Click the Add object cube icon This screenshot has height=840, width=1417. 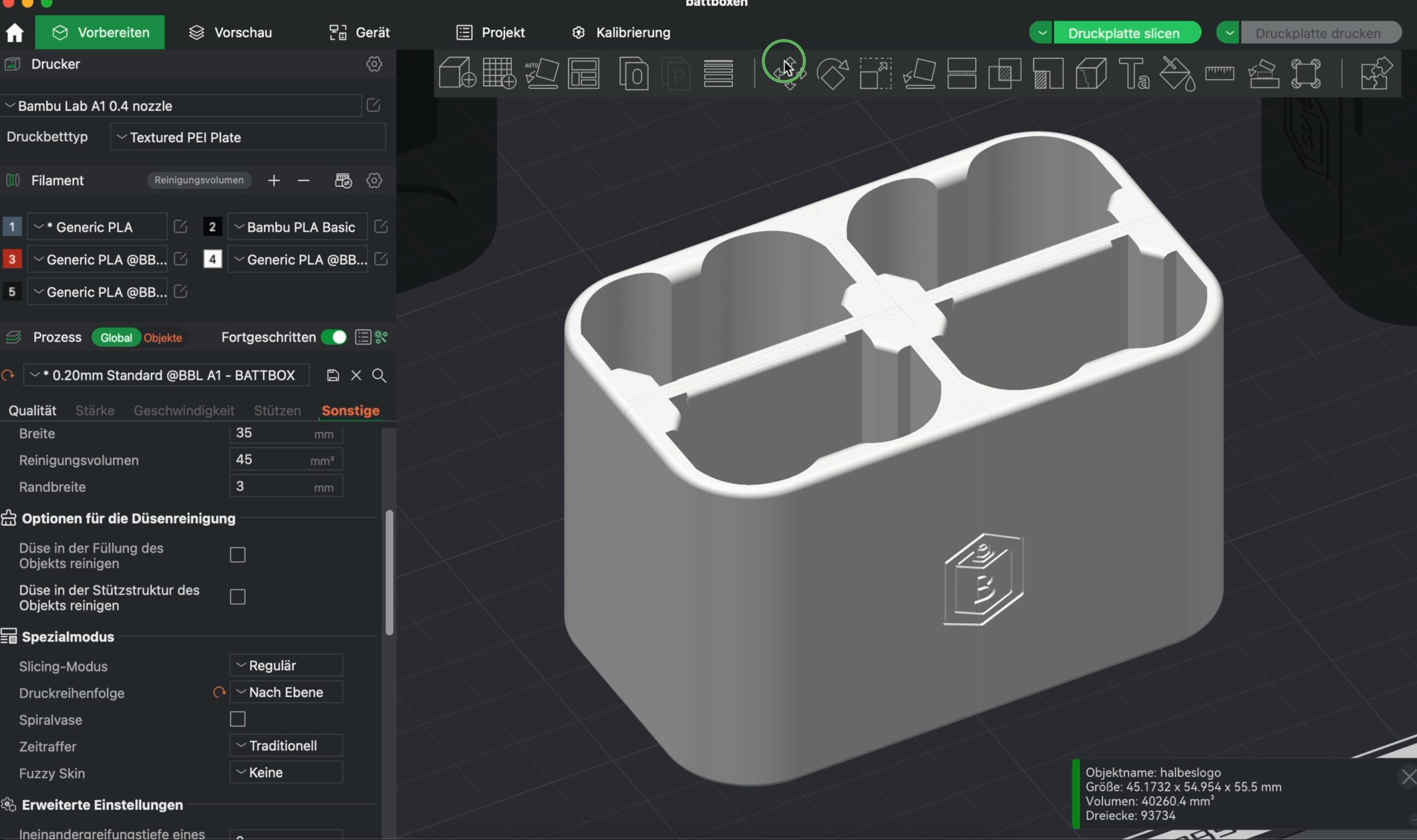[456, 72]
